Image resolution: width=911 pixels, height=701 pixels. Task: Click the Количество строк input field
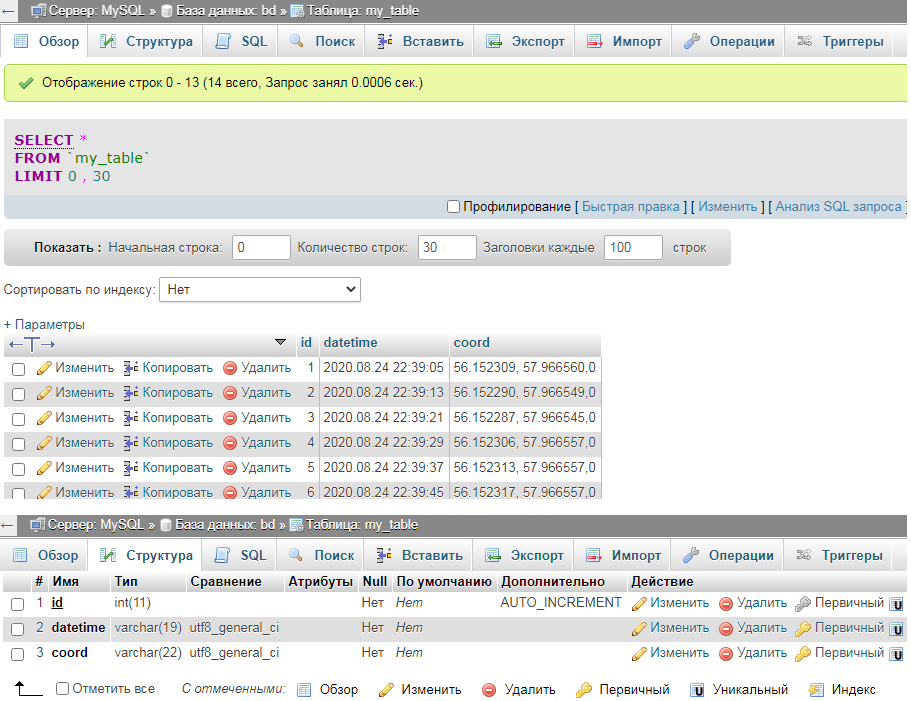tap(446, 247)
